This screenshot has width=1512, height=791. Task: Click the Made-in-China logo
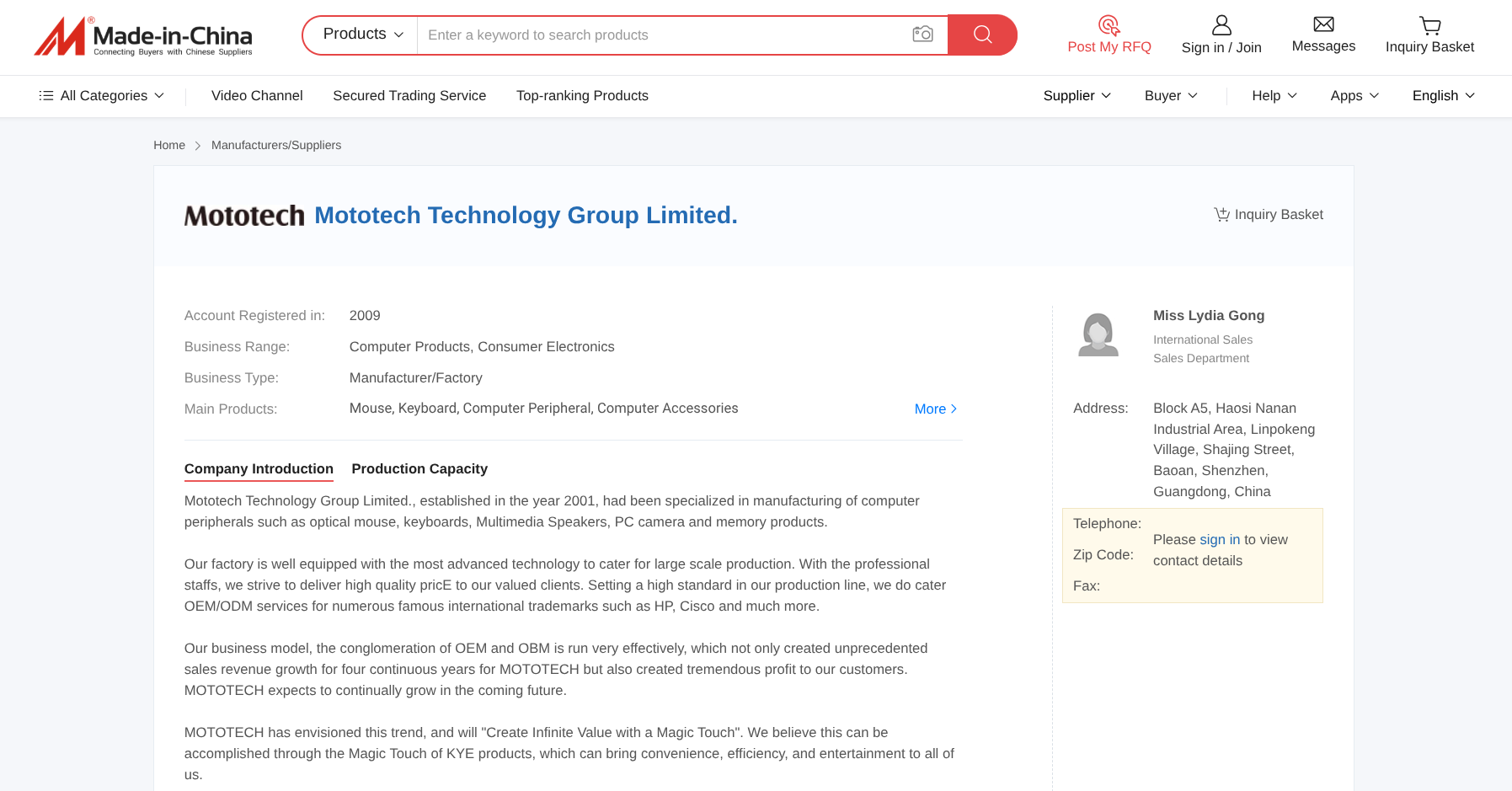pyautogui.click(x=143, y=36)
